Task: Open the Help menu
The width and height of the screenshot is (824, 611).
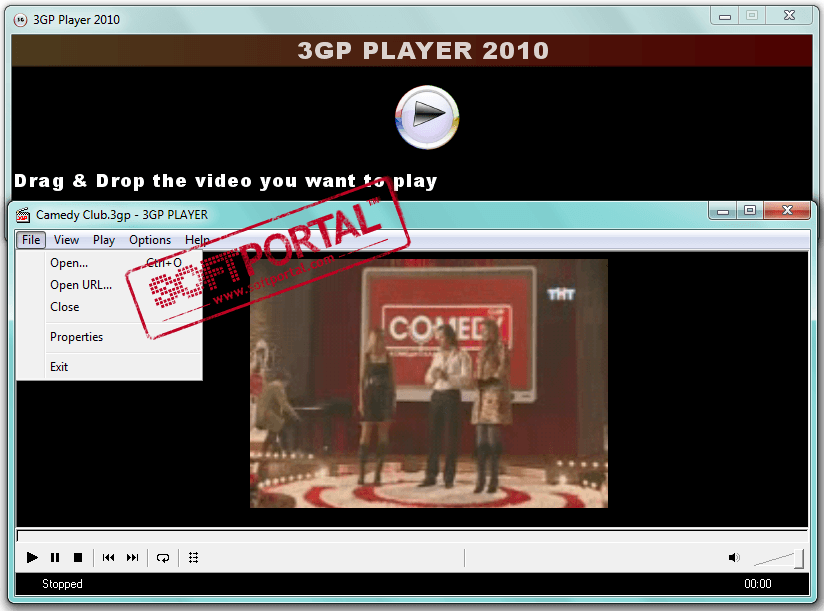Action: point(197,240)
